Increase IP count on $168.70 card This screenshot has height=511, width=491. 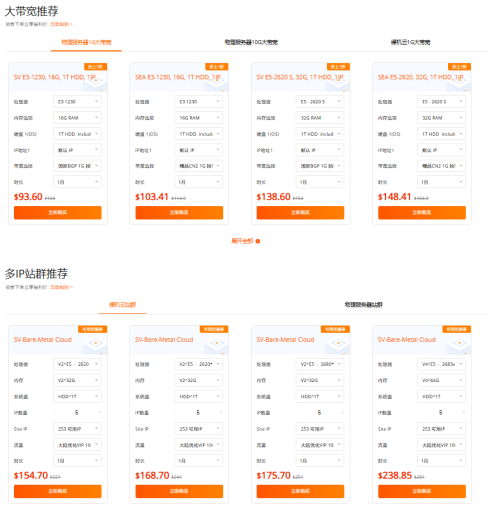click(x=221, y=413)
